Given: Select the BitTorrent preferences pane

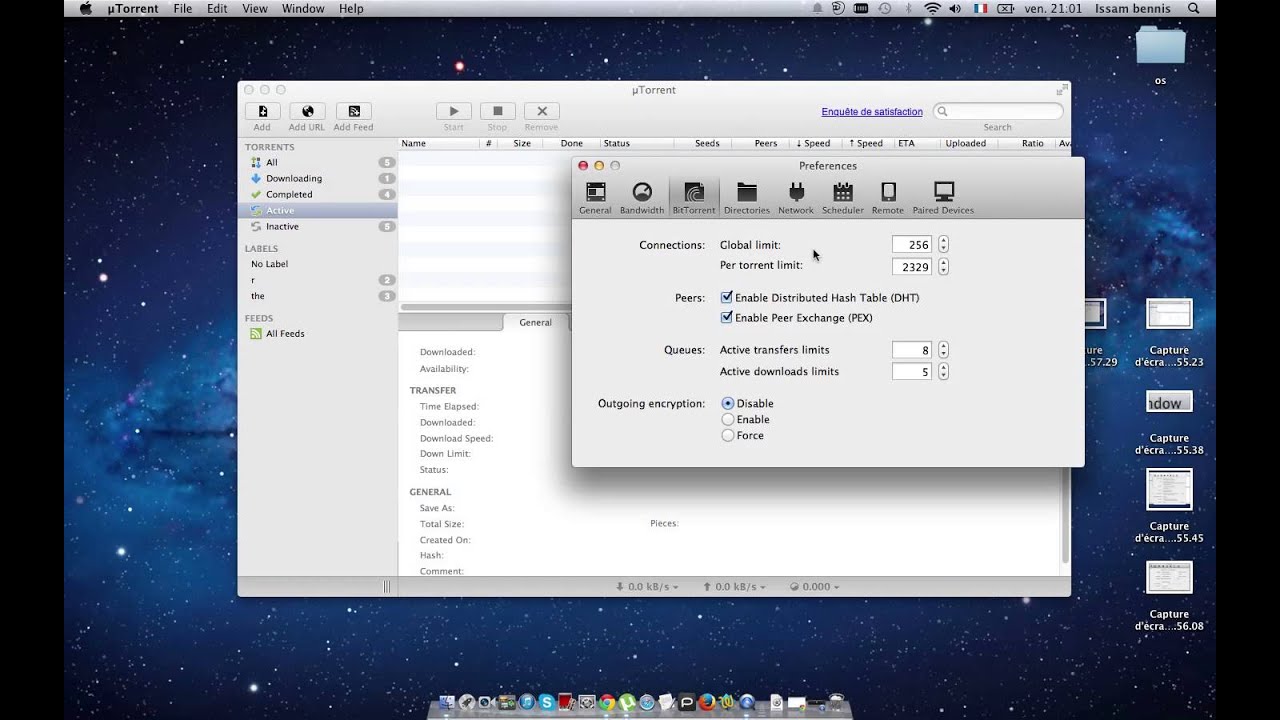Looking at the screenshot, I should click(x=694, y=198).
